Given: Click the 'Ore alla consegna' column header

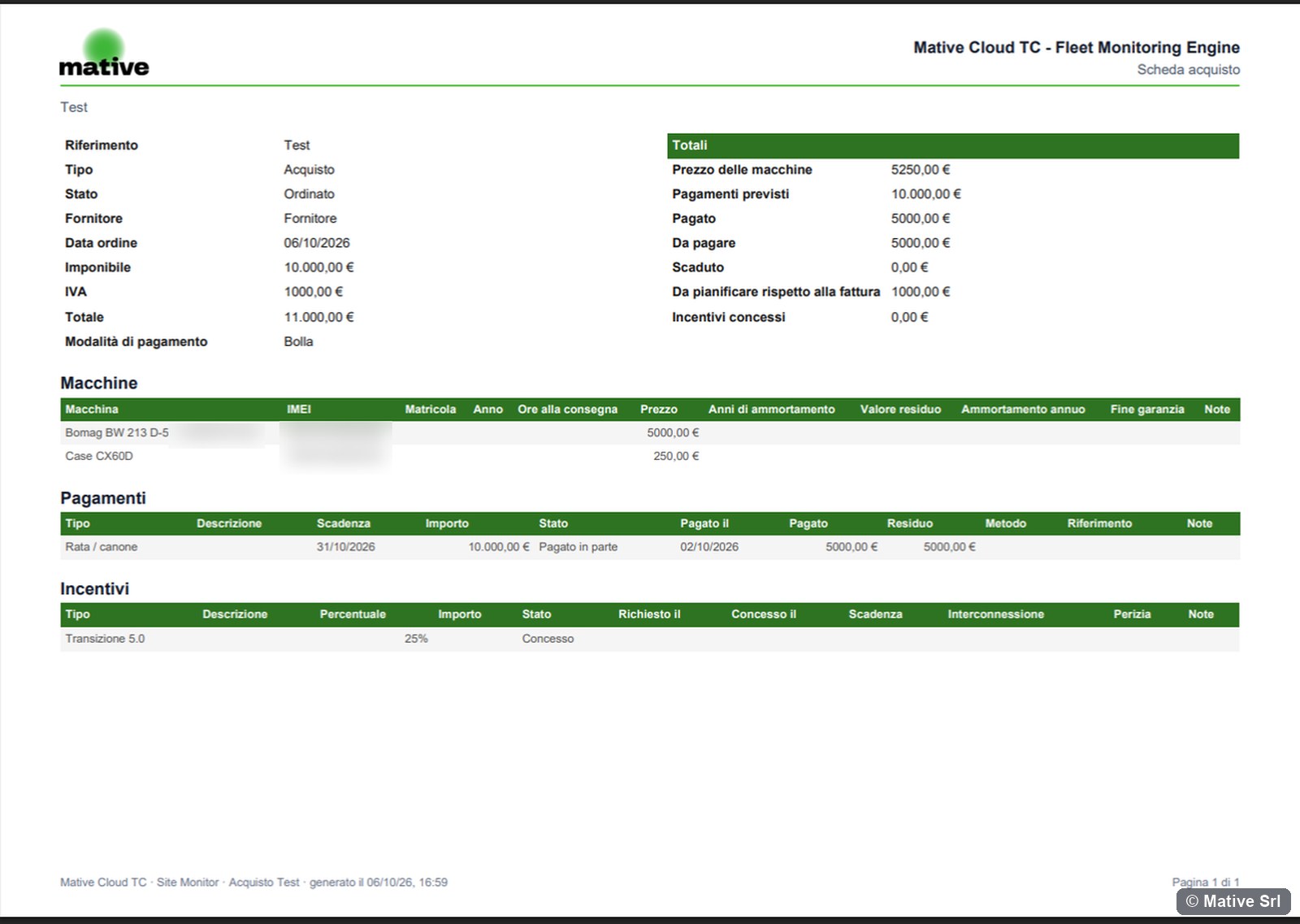Looking at the screenshot, I should click(x=567, y=410).
